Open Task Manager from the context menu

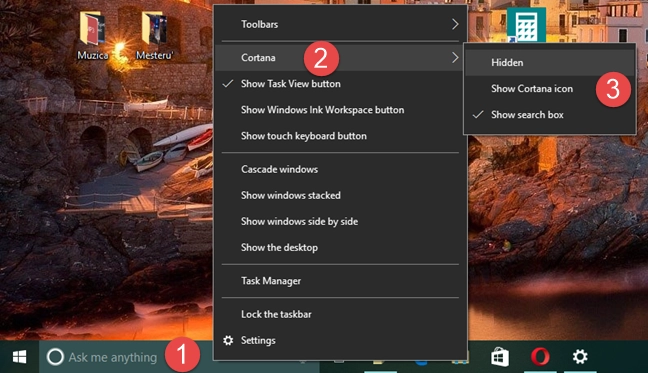[x=341, y=281]
